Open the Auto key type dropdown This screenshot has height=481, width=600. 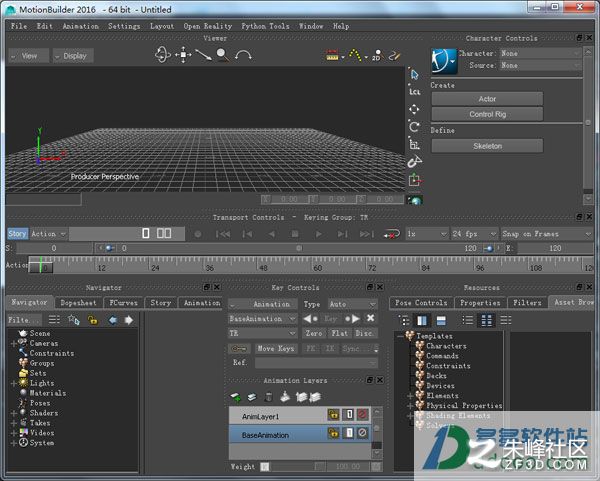(x=352, y=304)
